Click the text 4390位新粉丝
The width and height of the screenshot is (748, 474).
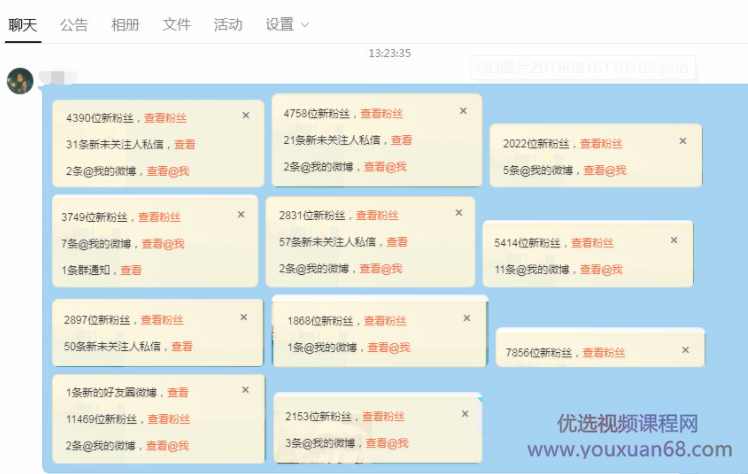[x=100, y=118]
